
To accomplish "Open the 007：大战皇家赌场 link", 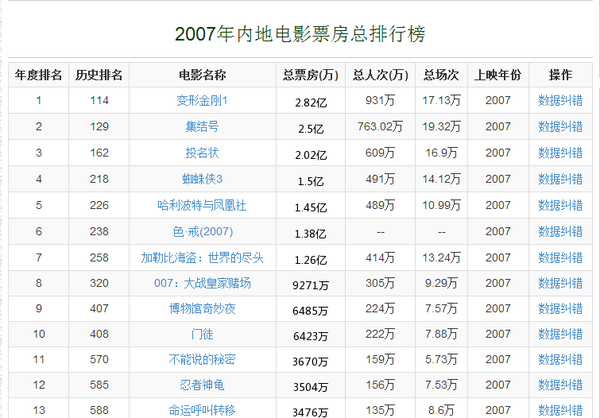I will click(x=202, y=284).
